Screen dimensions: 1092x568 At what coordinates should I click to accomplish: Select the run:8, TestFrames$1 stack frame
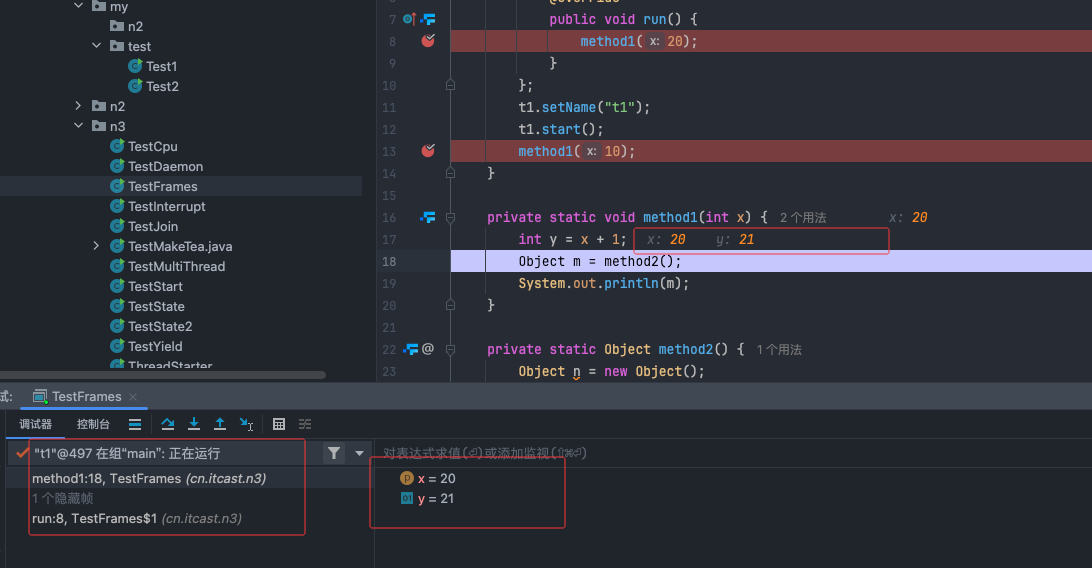136,518
